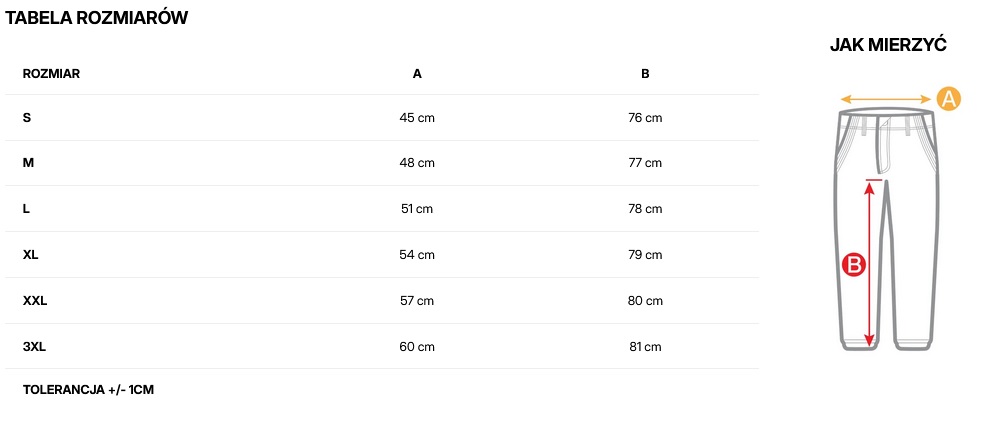Click the orange waist width arrow
The height and width of the screenshot is (422, 991).
point(886,99)
